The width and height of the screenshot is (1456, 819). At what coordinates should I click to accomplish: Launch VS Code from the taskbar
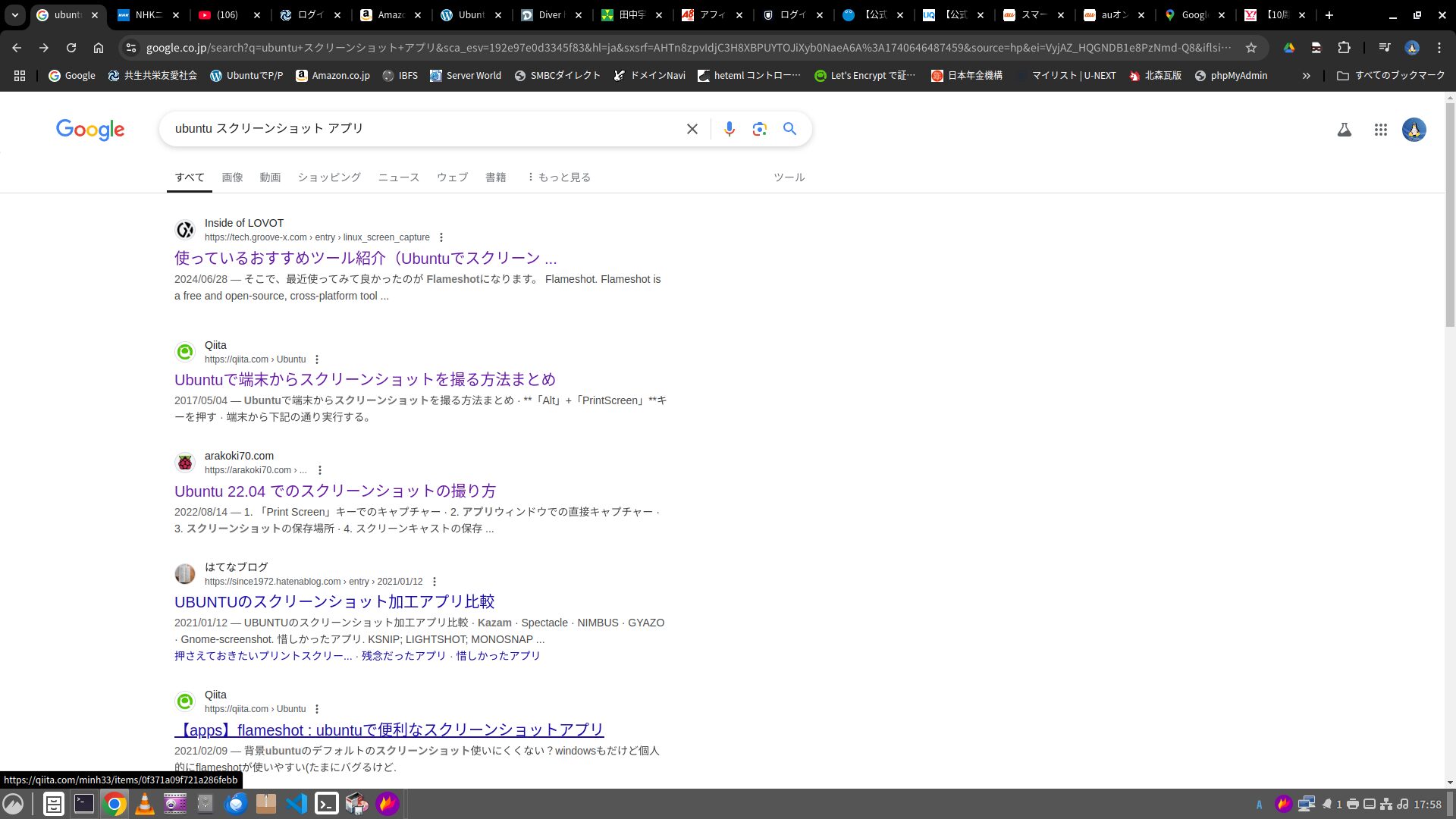click(x=297, y=803)
